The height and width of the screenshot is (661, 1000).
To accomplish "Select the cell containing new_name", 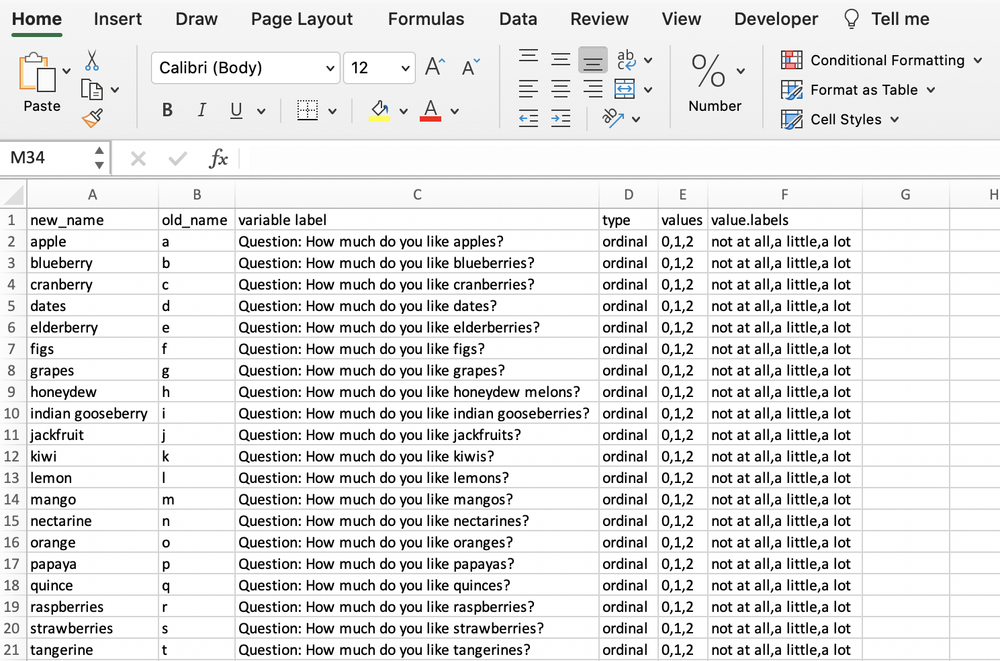I will [x=92, y=220].
